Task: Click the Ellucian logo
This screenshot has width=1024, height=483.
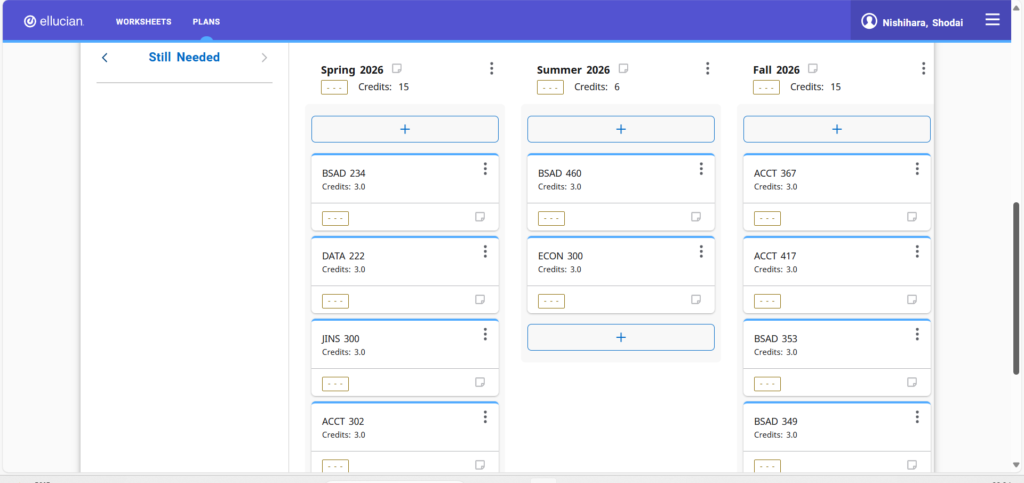Action: click(x=54, y=21)
